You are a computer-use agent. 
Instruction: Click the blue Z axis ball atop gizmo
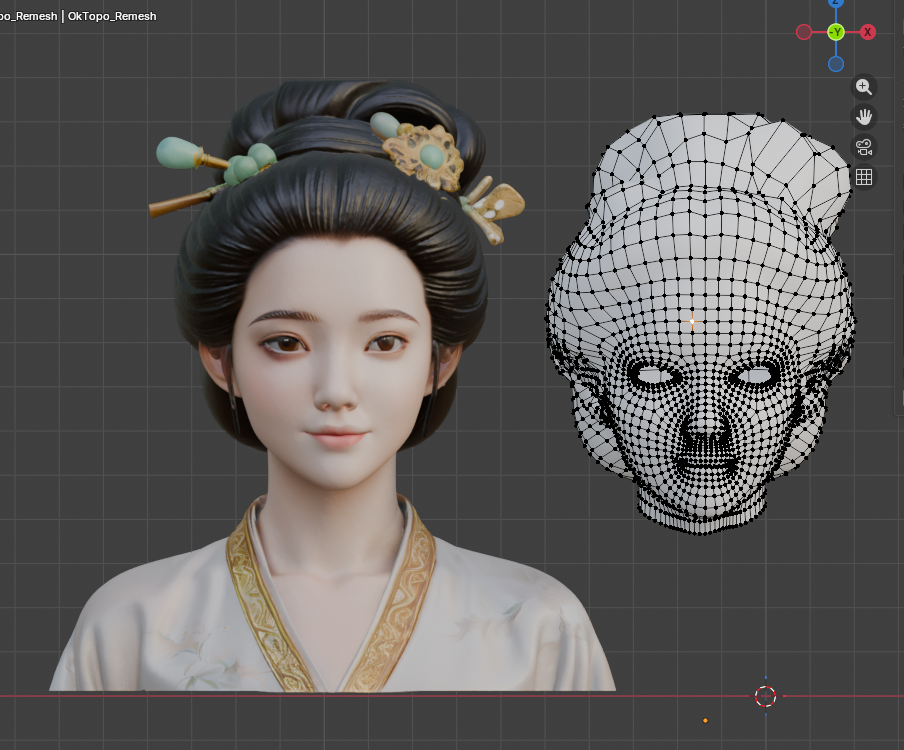coord(836,3)
